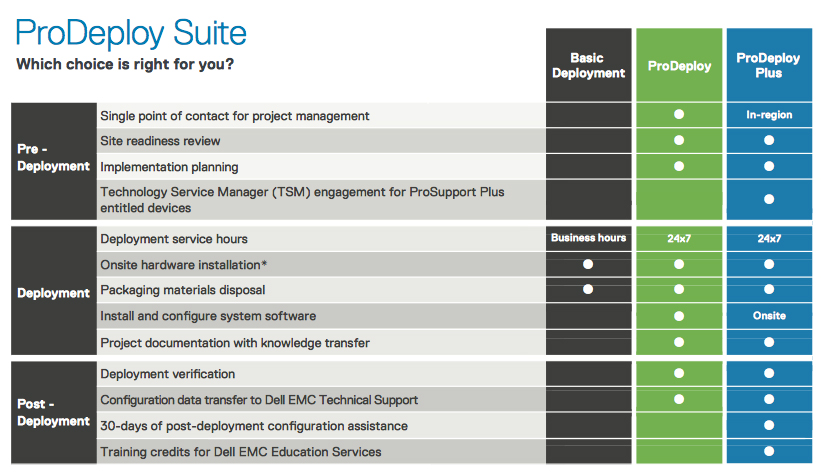
Task: Click the Technology Service Manager (TSM) row text
Action: [x=302, y=200]
